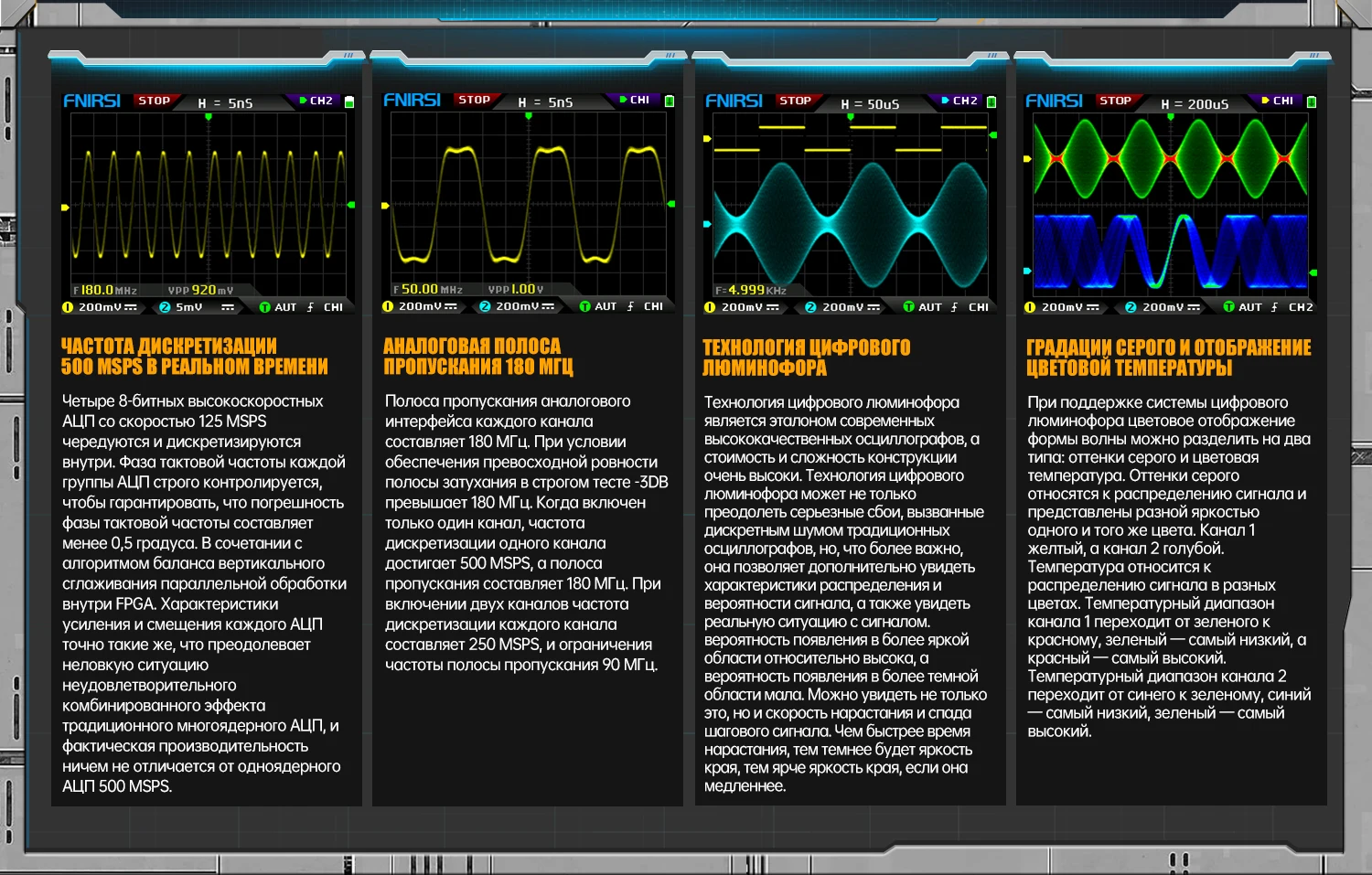1372x875 pixels.
Task: Click the VPP 920mV readout
Action: click(x=200, y=290)
